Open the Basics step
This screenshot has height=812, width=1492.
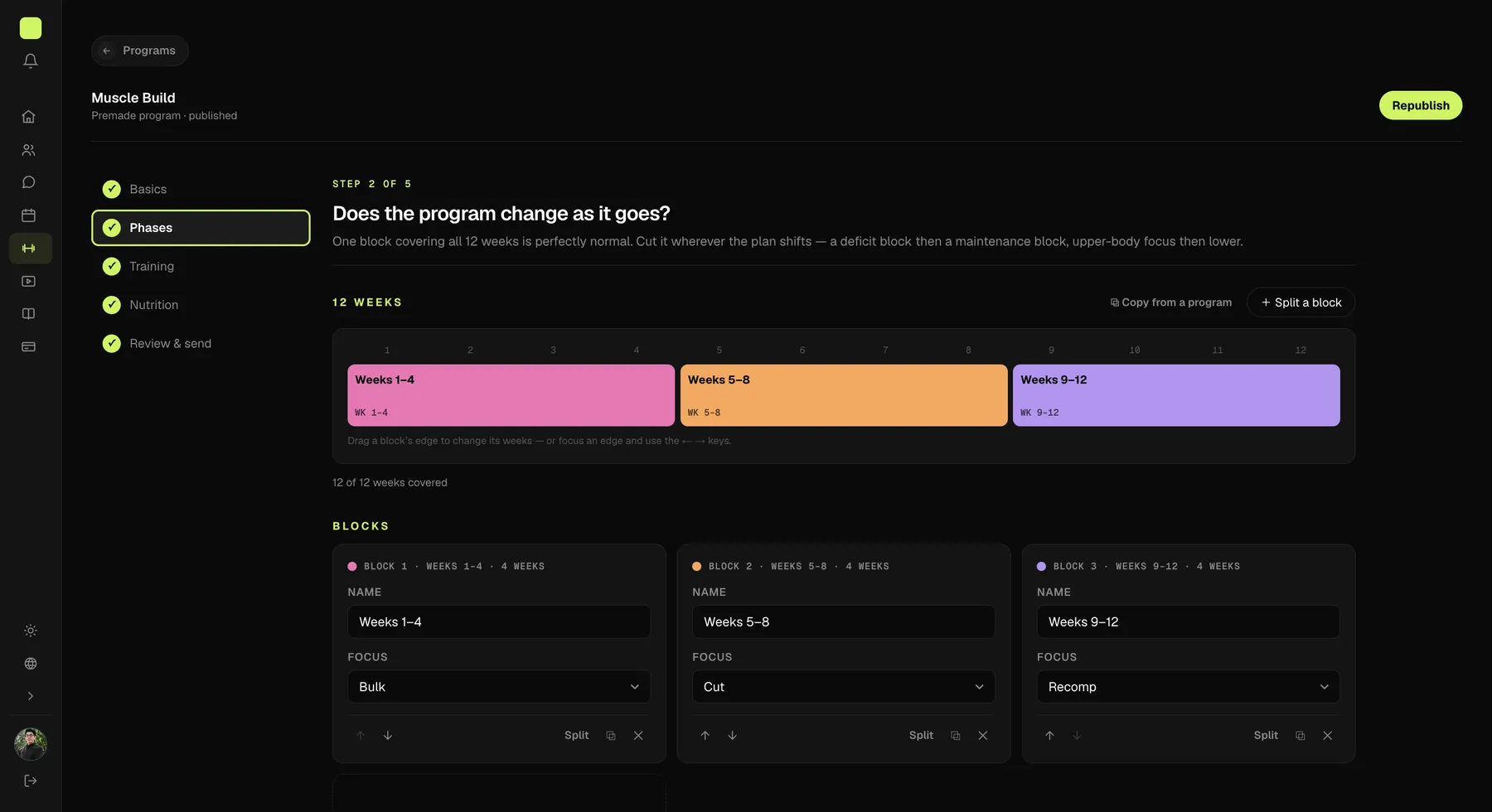tap(201, 189)
